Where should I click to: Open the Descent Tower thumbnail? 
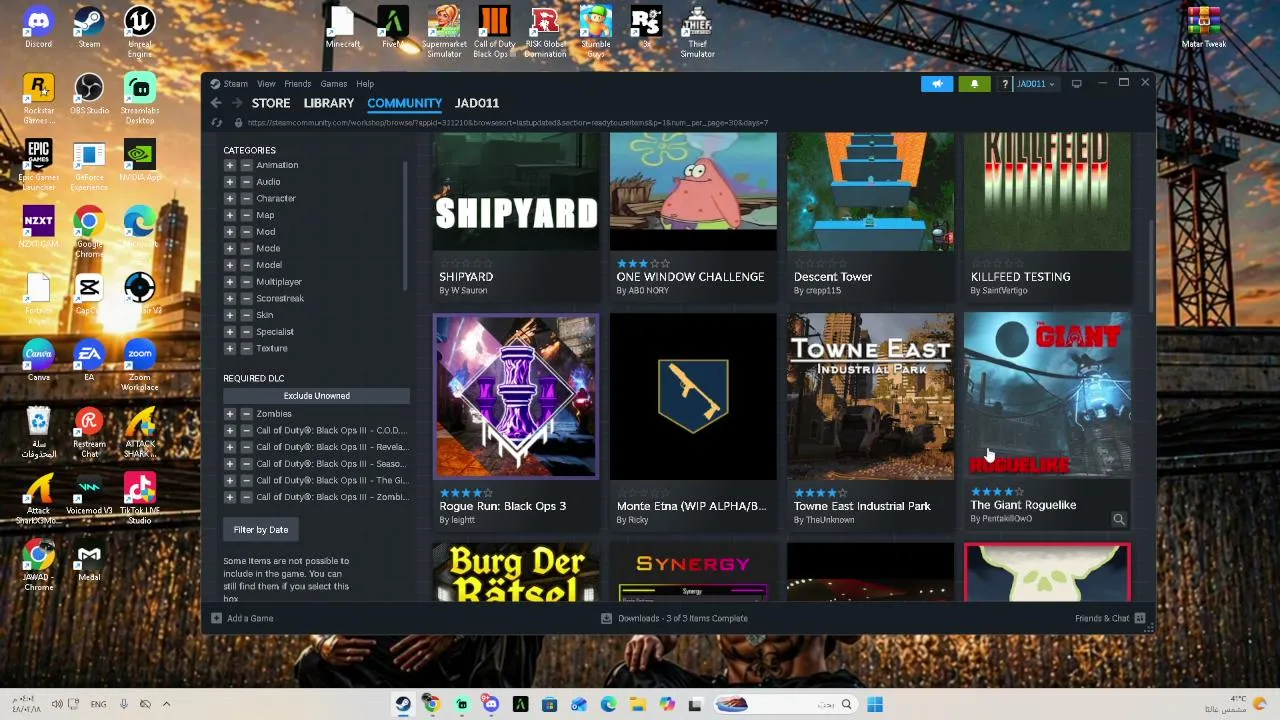tap(870, 192)
